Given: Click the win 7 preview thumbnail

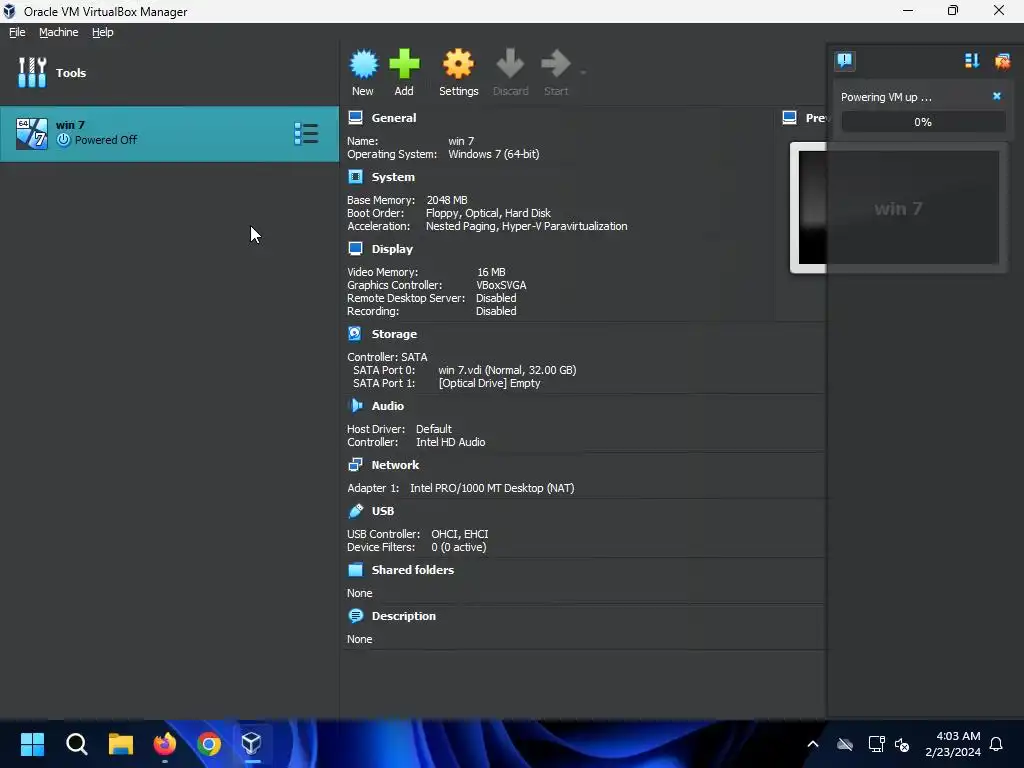Looking at the screenshot, I should click(899, 208).
